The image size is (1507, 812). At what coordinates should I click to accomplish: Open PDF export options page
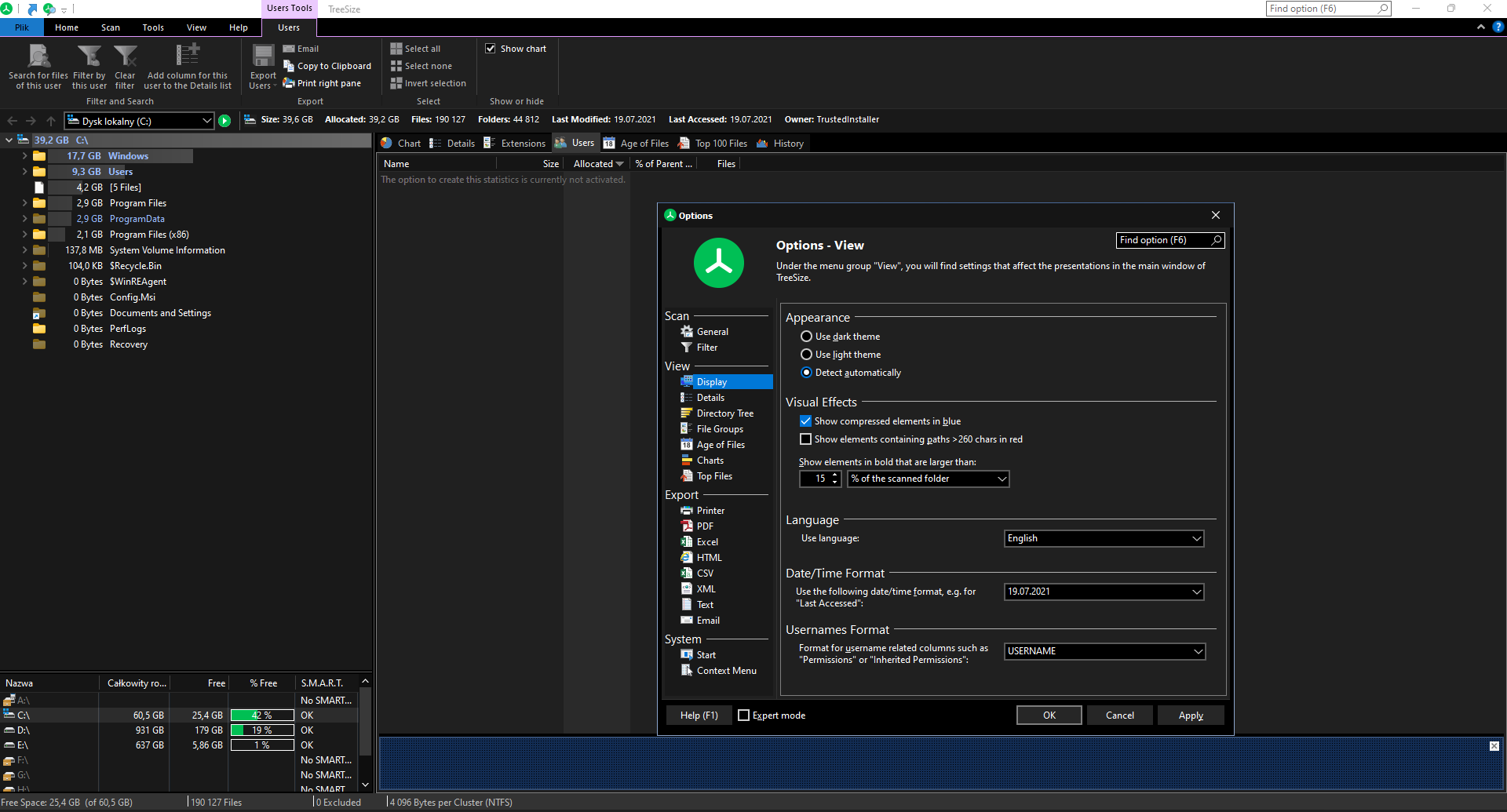click(x=697, y=526)
